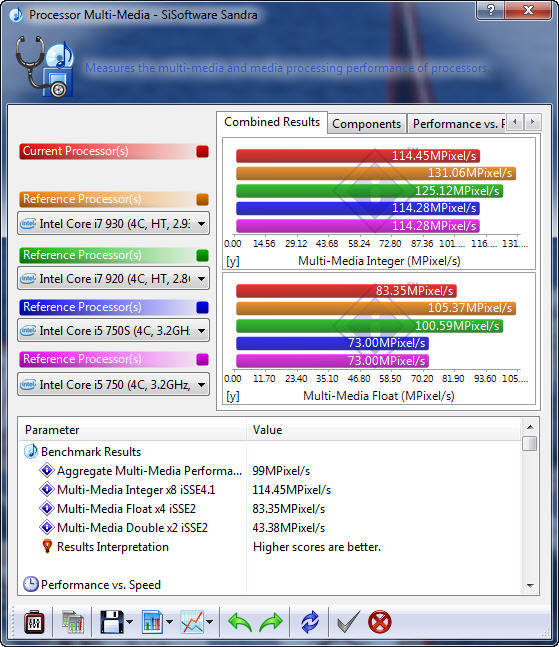Click the system comparison toolbar icon
Image resolution: width=559 pixels, height=647 pixels.
[73, 622]
